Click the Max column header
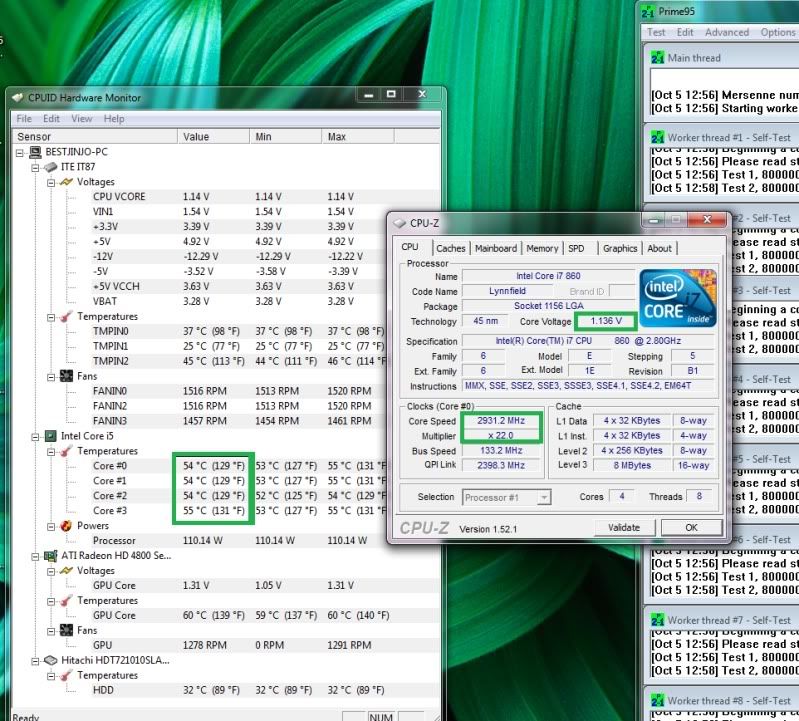The width and height of the screenshot is (799, 721). point(336,136)
